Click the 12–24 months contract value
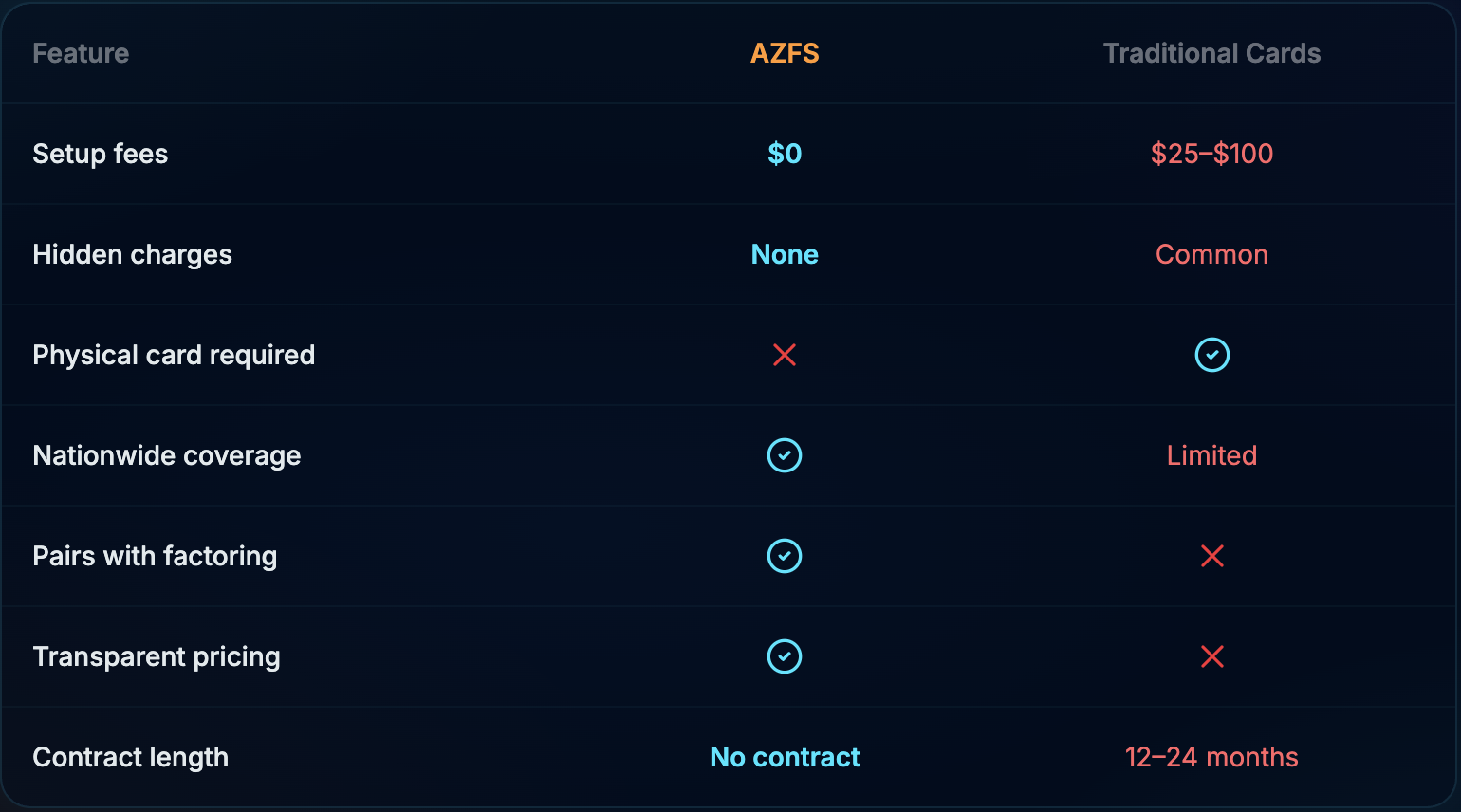 1211,757
